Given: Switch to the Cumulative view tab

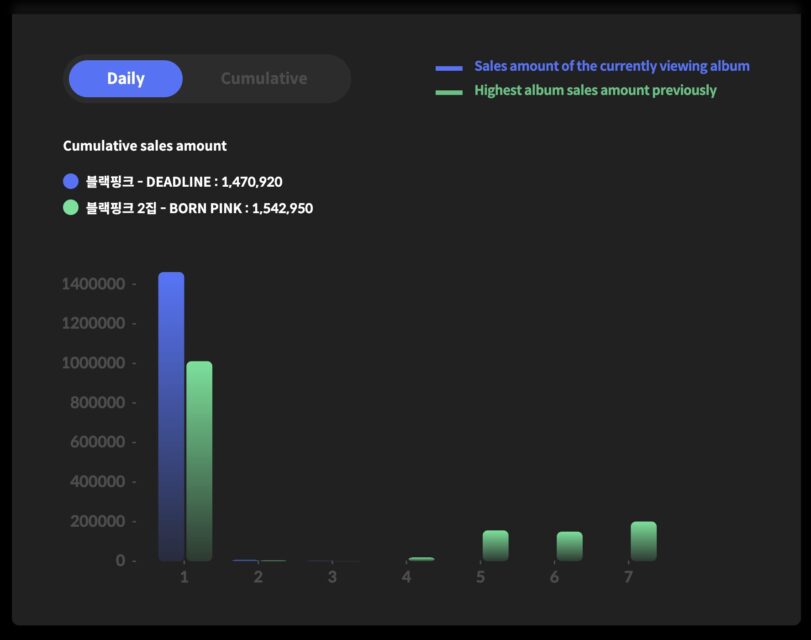Looking at the screenshot, I should (264, 79).
